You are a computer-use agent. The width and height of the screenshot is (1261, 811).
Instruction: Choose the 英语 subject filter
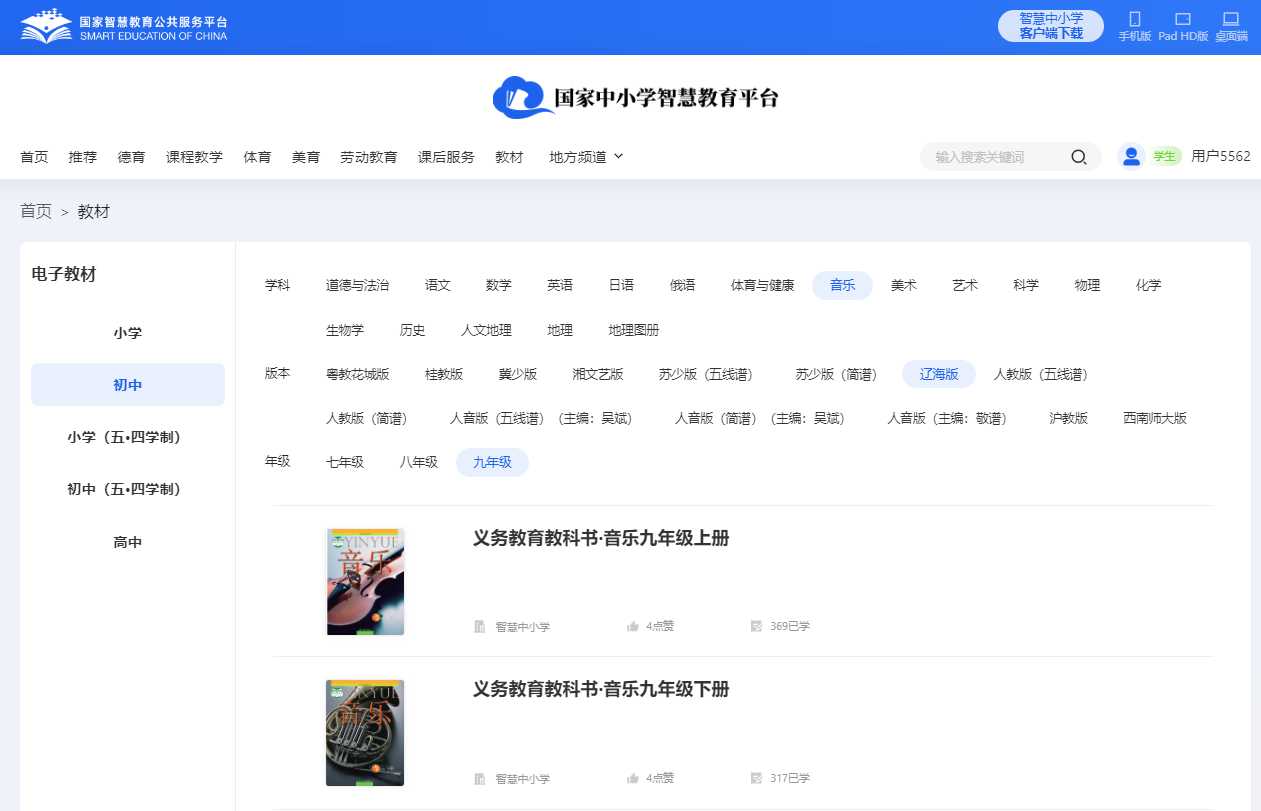click(560, 285)
